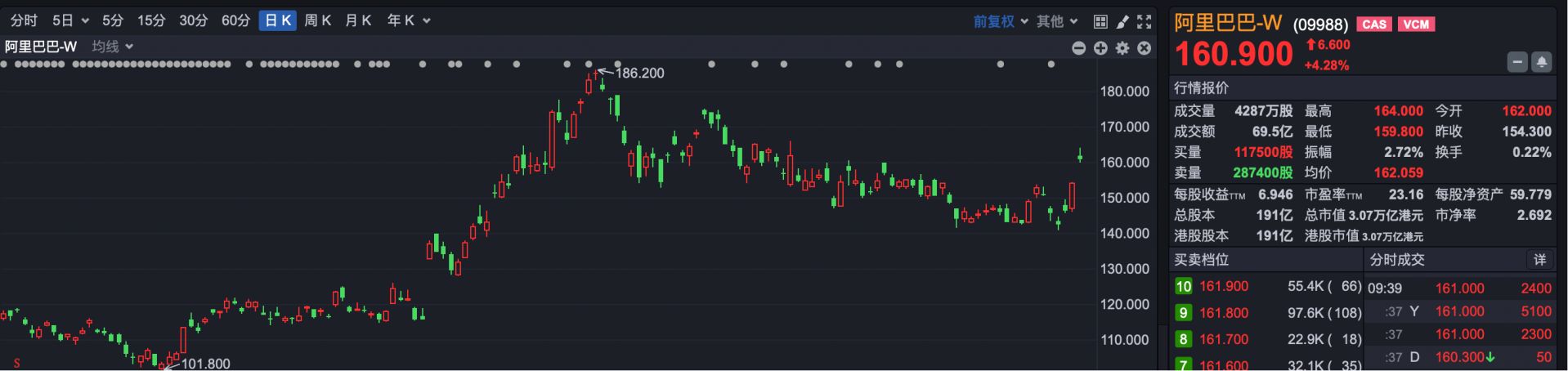The width and height of the screenshot is (1568, 371).
Task: Click green level 9 order badge
Action: pos(1183,313)
